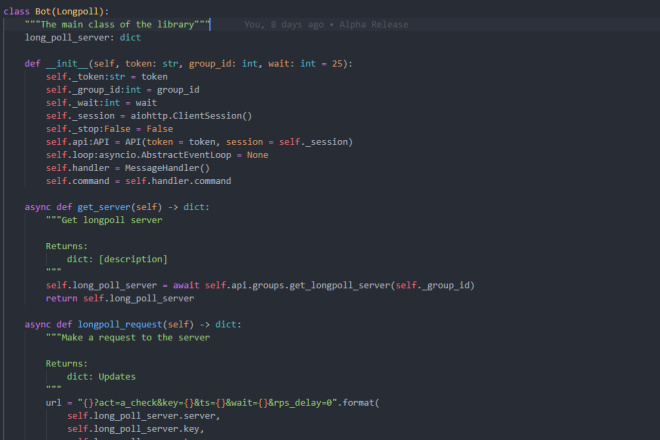The width and height of the screenshot is (660, 440).
Task: Click the Bot class name in definition
Action: click(x=43, y=11)
